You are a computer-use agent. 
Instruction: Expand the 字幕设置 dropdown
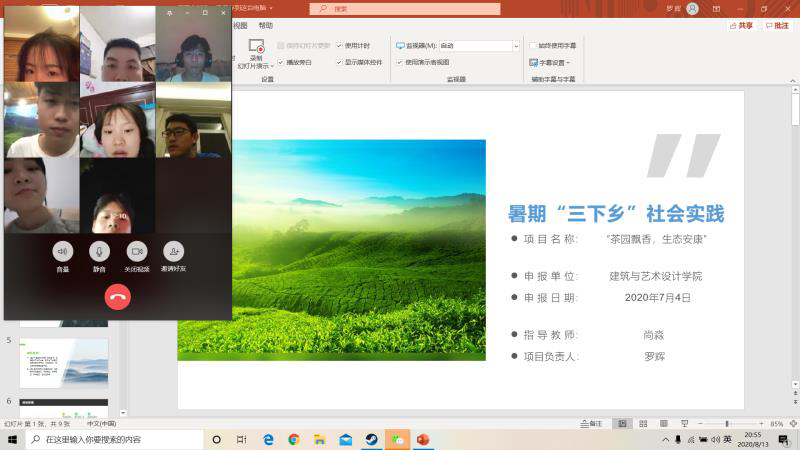click(x=548, y=62)
